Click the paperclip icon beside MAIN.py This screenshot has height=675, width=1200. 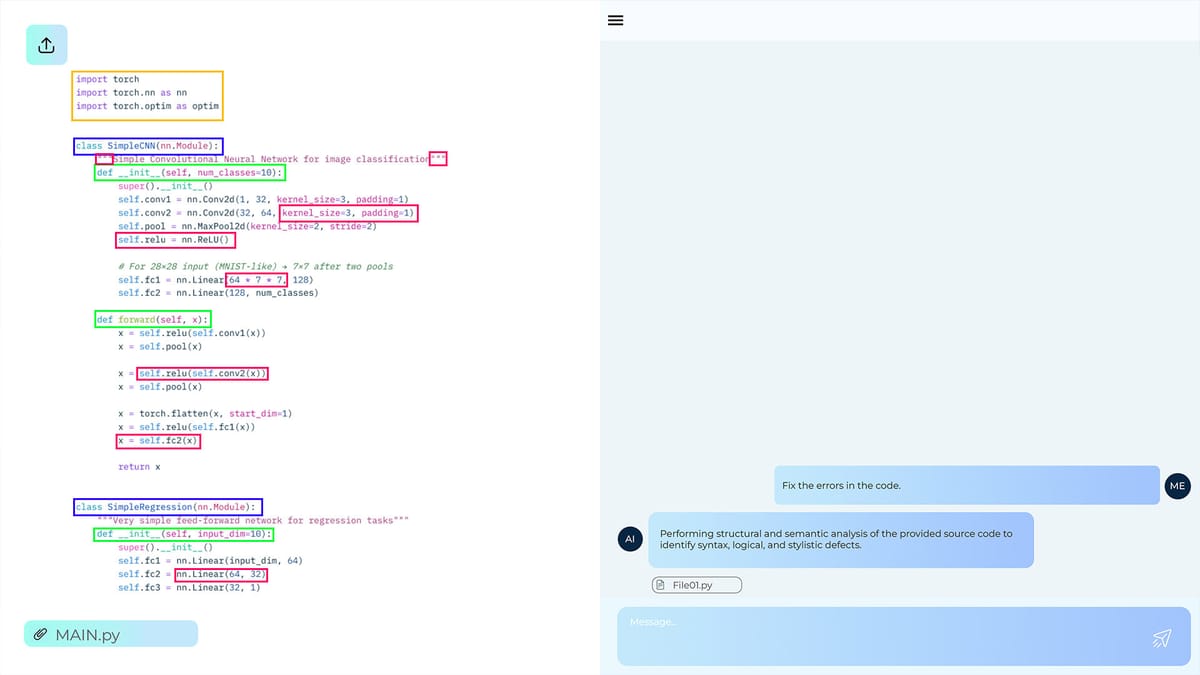point(41,634)
